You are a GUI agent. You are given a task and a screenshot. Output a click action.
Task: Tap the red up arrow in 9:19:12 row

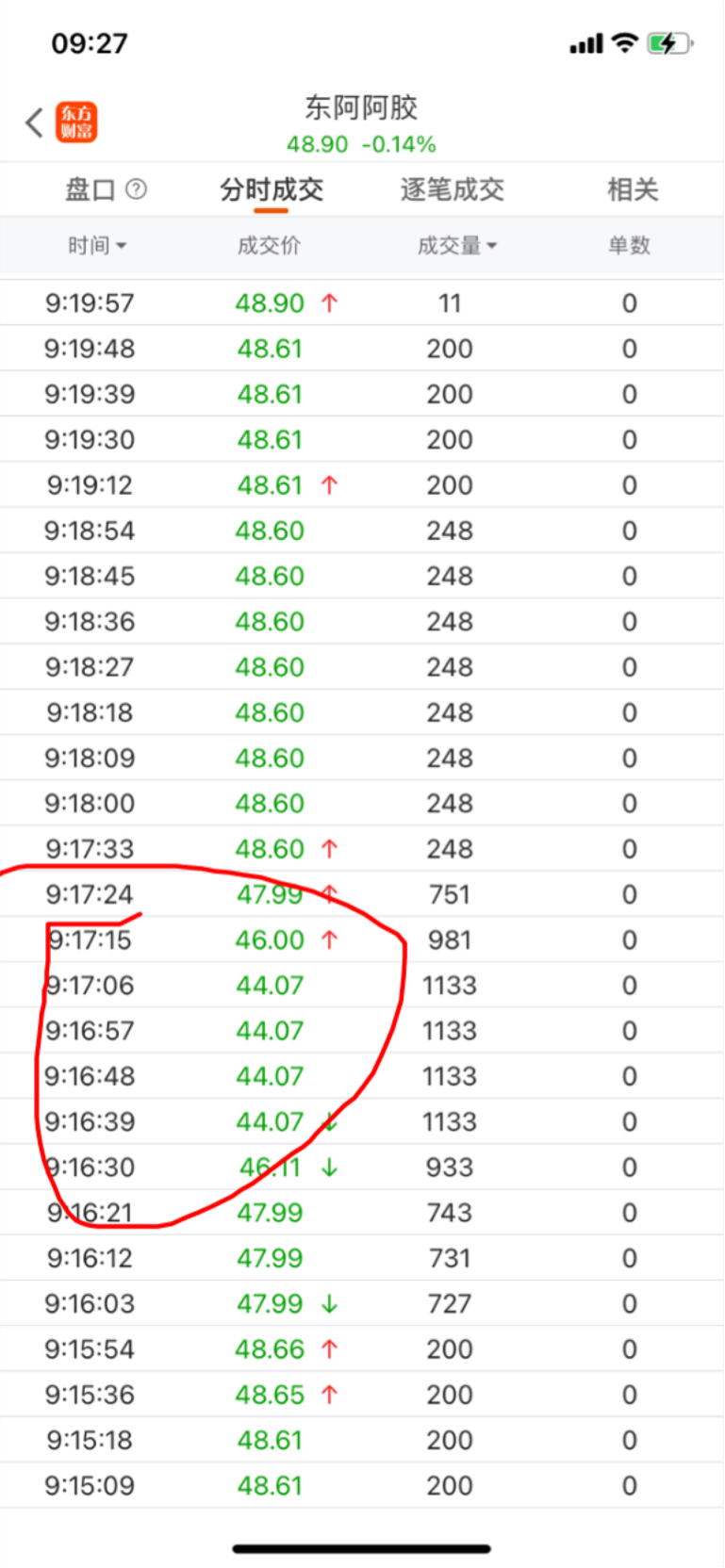click(x=329, y=485)
